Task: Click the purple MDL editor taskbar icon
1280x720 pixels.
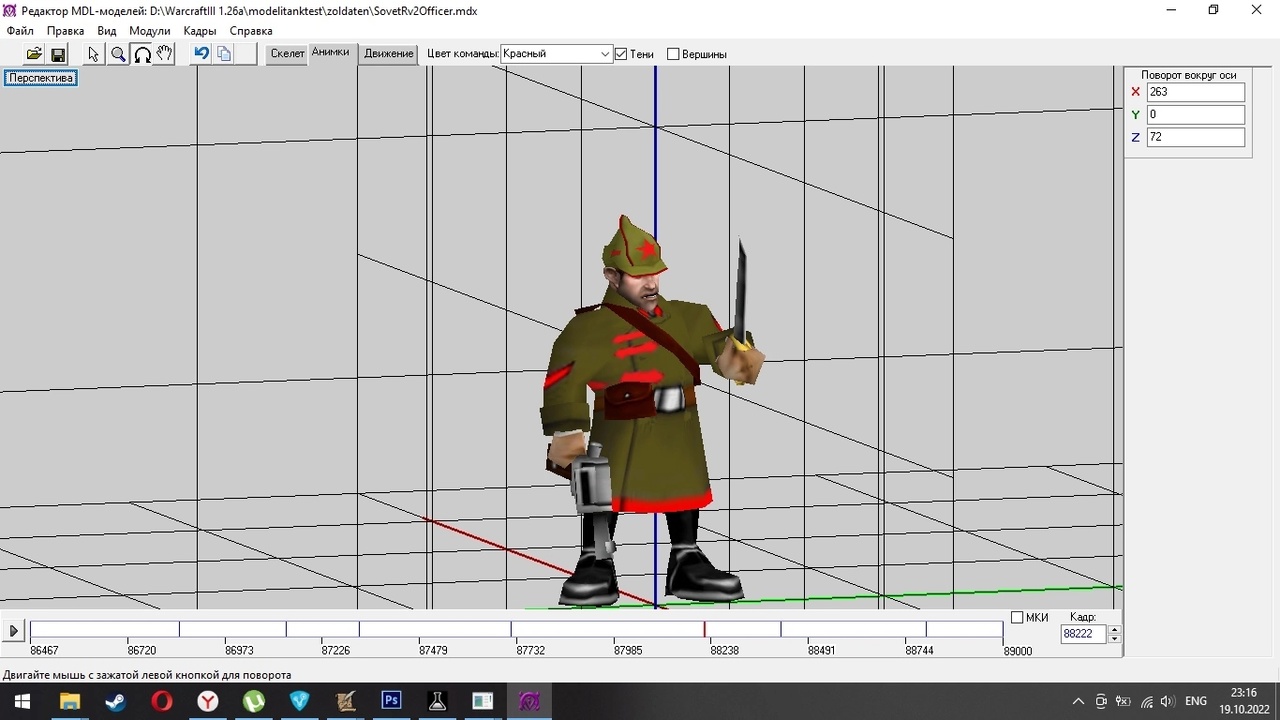Action: 529,701
